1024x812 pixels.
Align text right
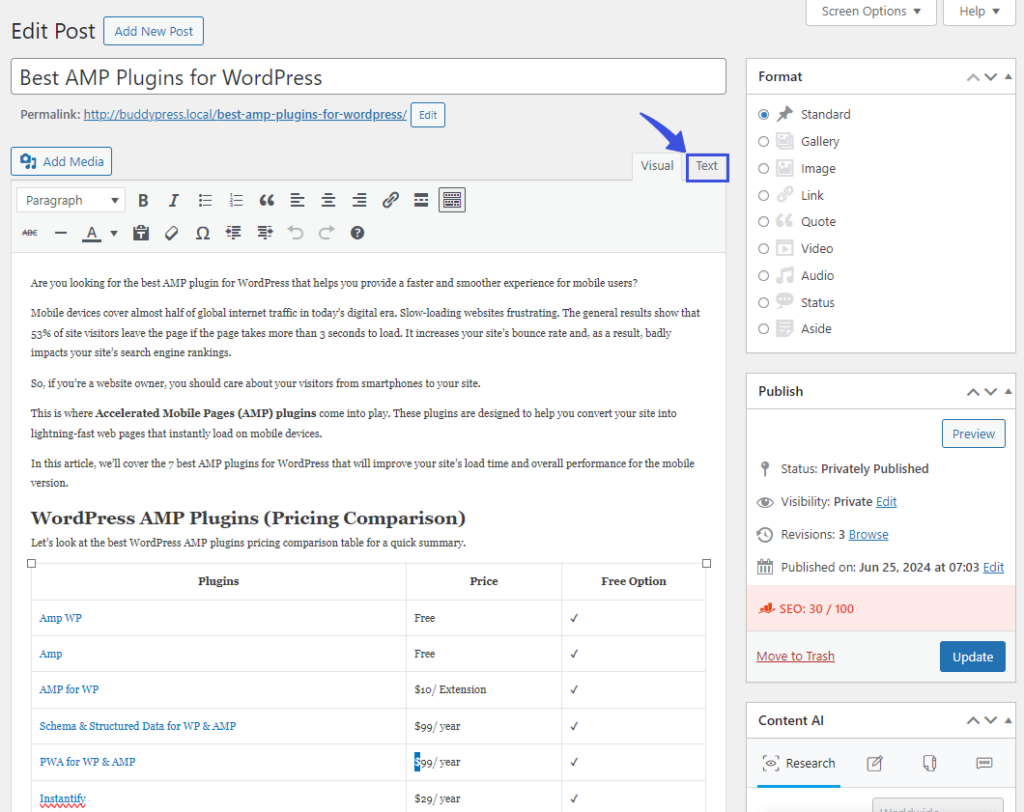(359, 201)
